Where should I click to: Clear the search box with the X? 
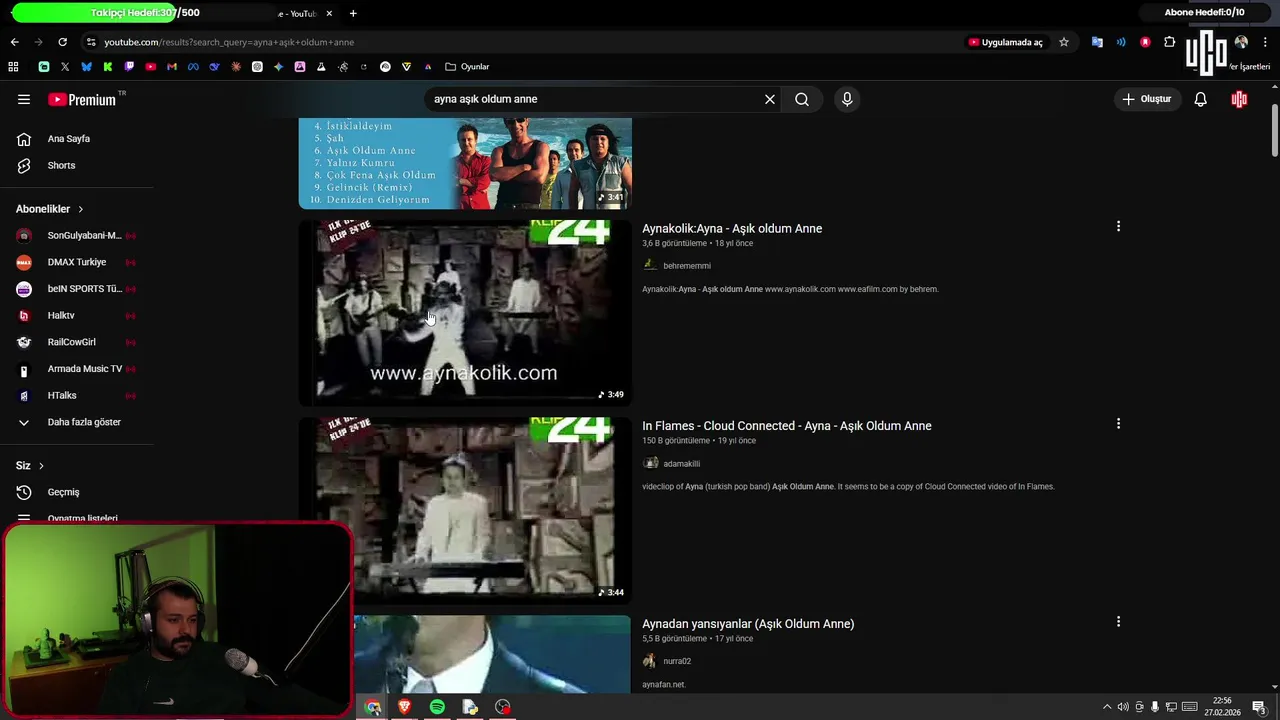770,99
